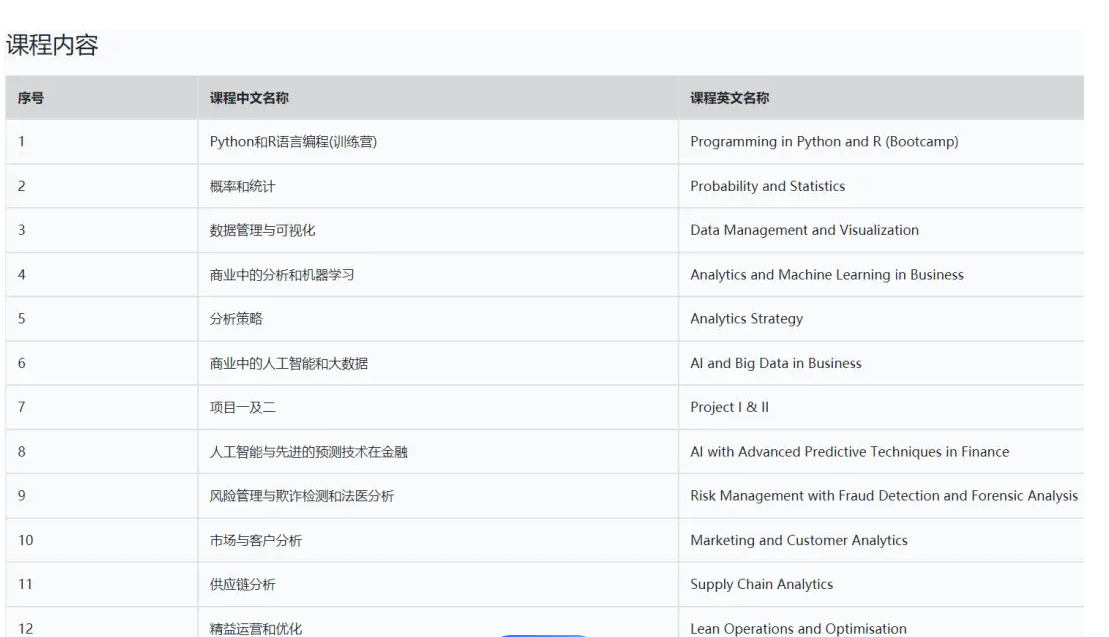Screen dimensions: 1109x637
Task: Select 数据管理与可视化 course name
Action: (262, 230)
